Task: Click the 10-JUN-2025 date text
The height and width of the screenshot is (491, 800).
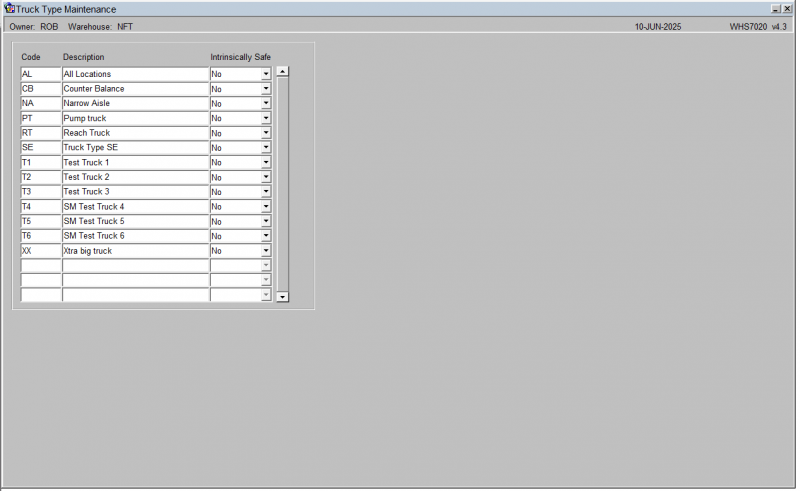Action: pos(658,27)
